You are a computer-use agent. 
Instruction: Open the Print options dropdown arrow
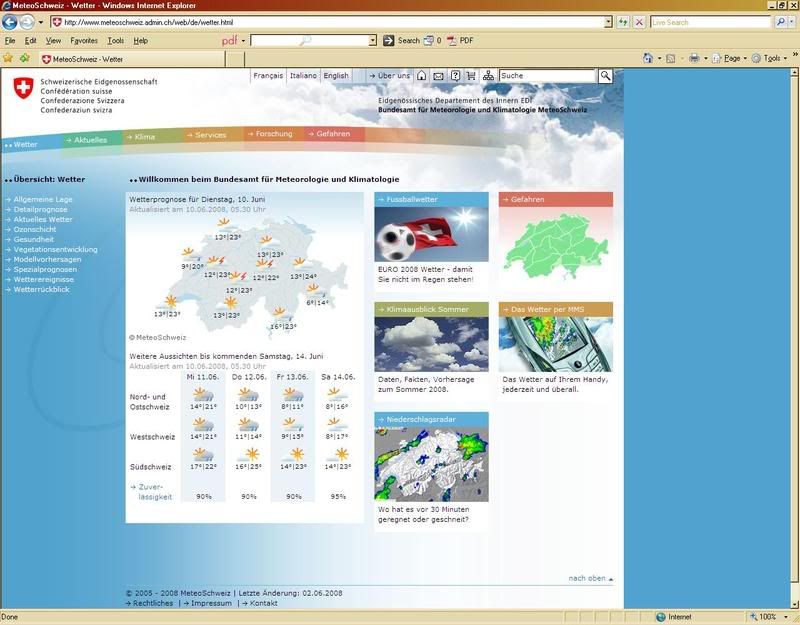[706, 59]
